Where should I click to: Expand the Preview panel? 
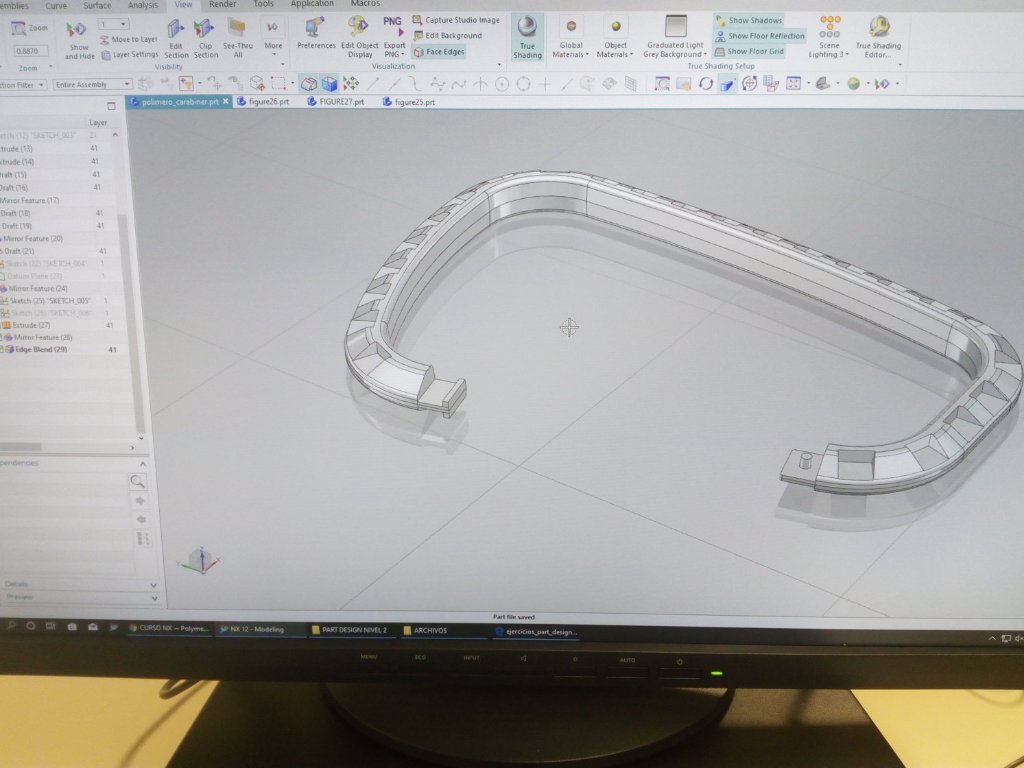154,598
